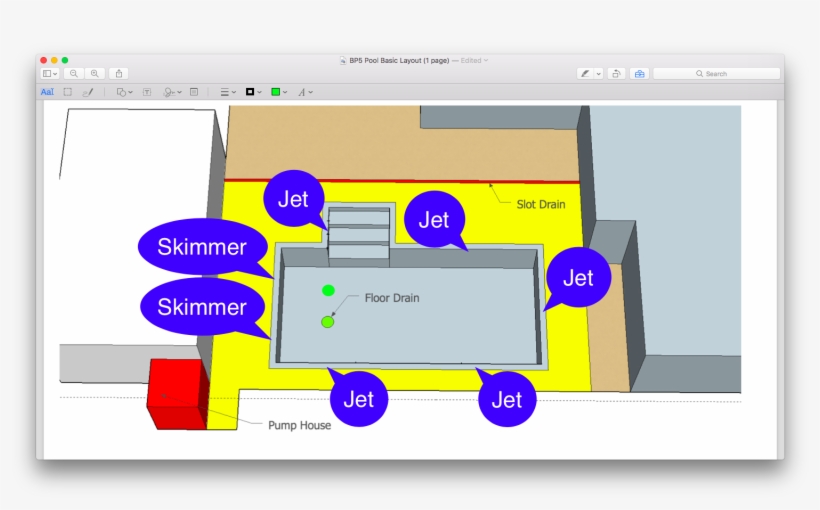Click the Rotate page button
820x510 pixels.
point(617,74)
